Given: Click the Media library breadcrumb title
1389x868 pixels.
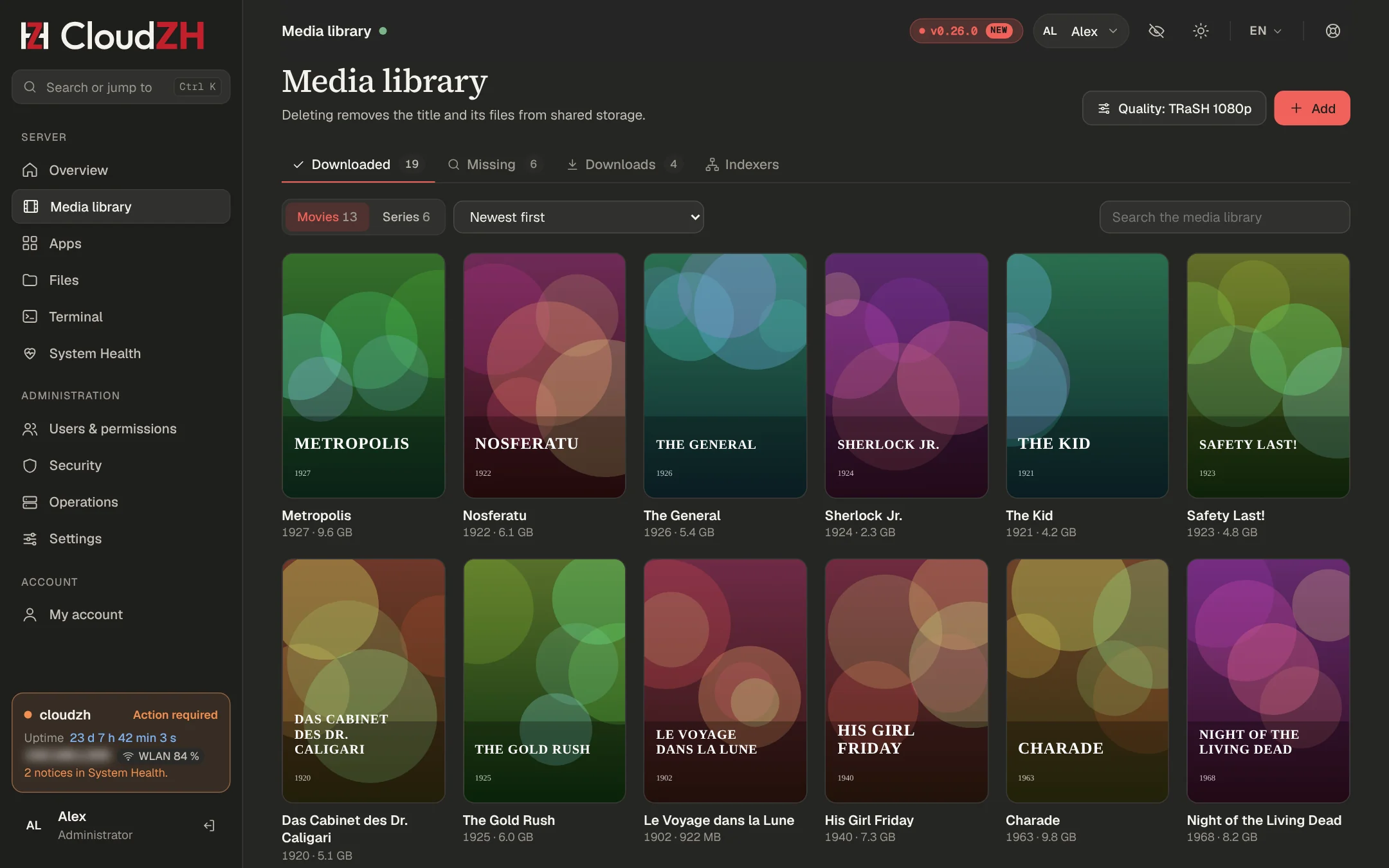Looking at the screenshot, I should coord(326,31).
